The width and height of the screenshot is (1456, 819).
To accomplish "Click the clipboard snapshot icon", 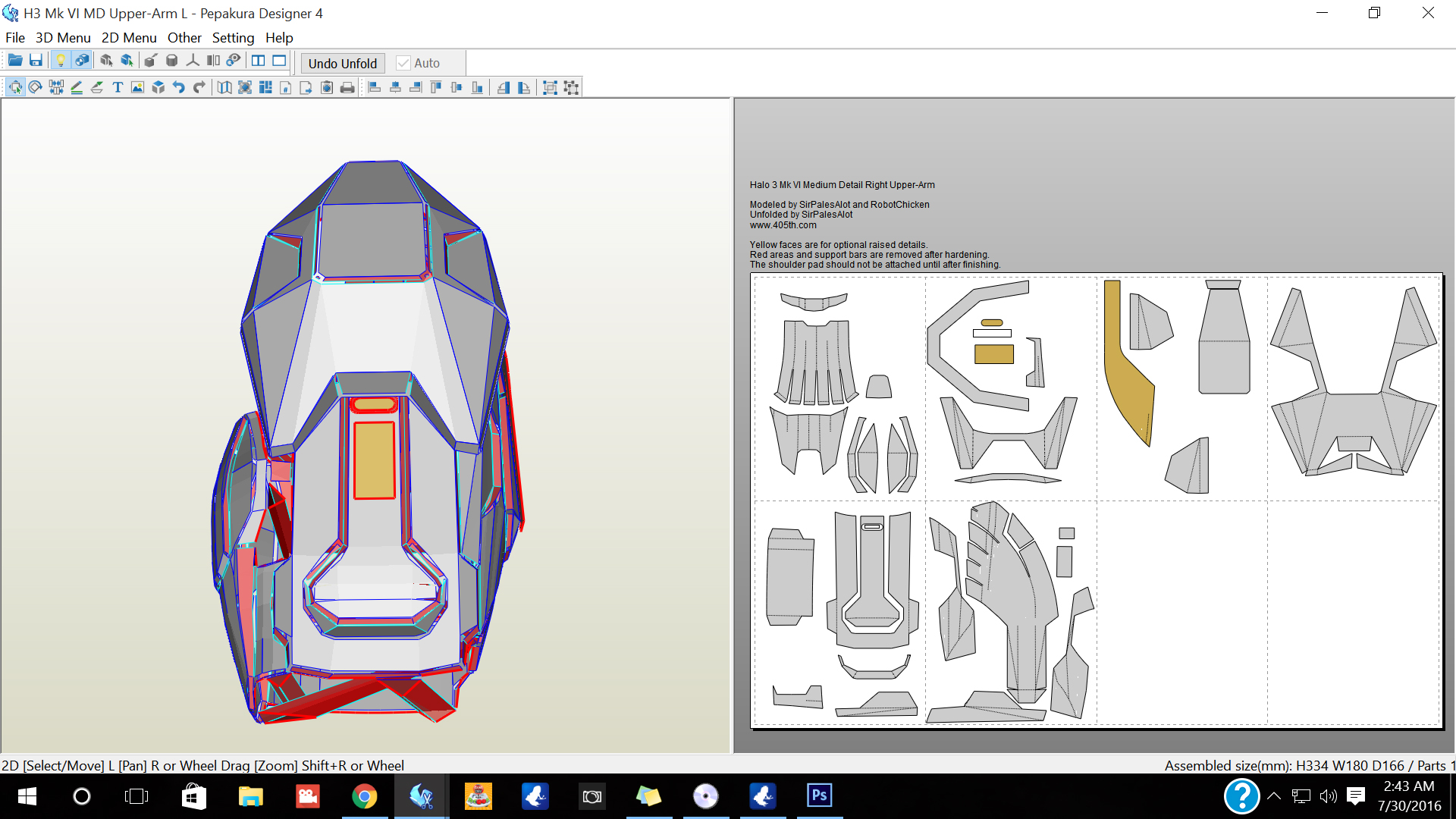I will point(327,87).
